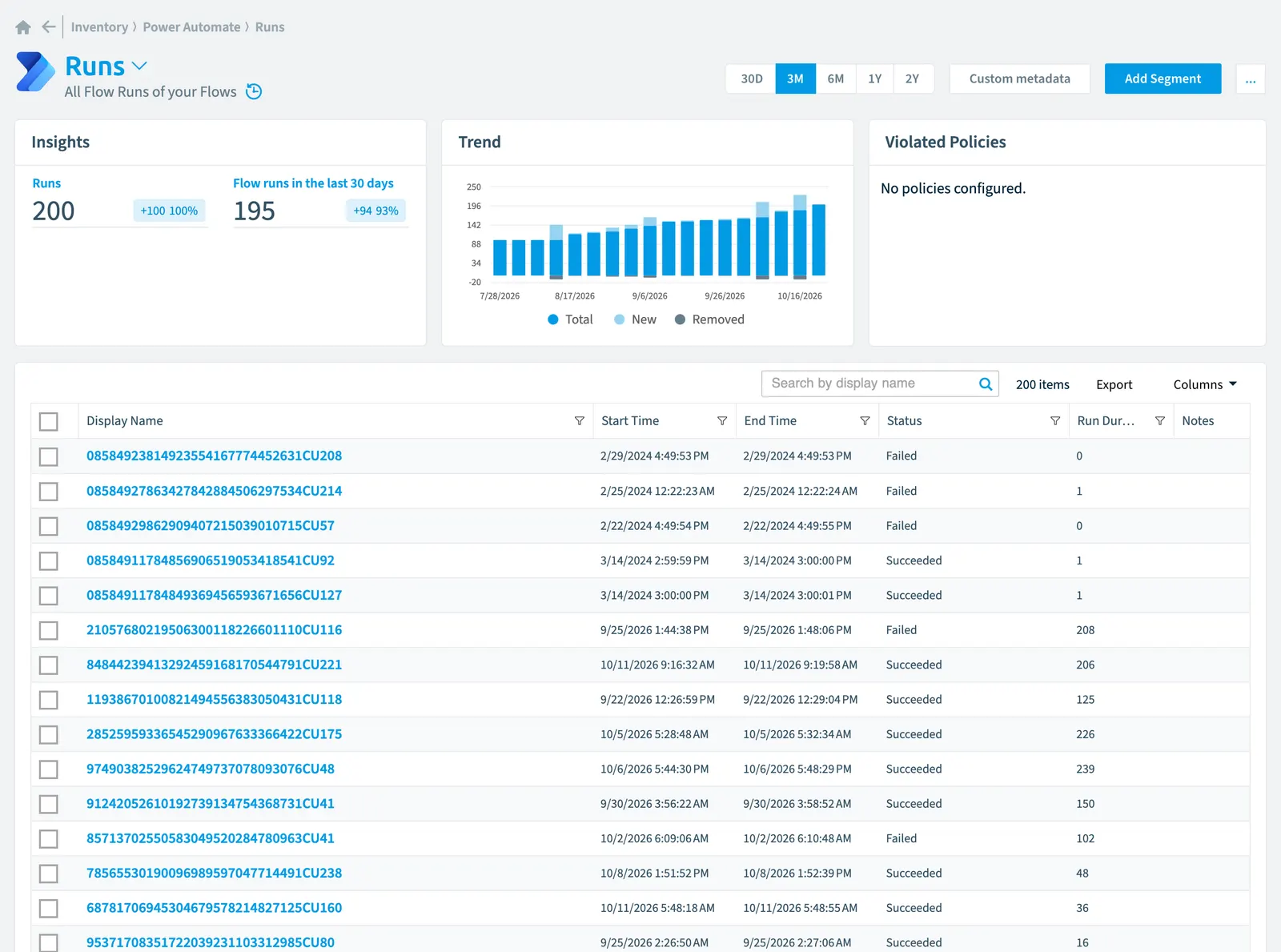Screen dimensions: 1281x952
Task: Click the Add Segment button
Action: tap(1163, 78)
